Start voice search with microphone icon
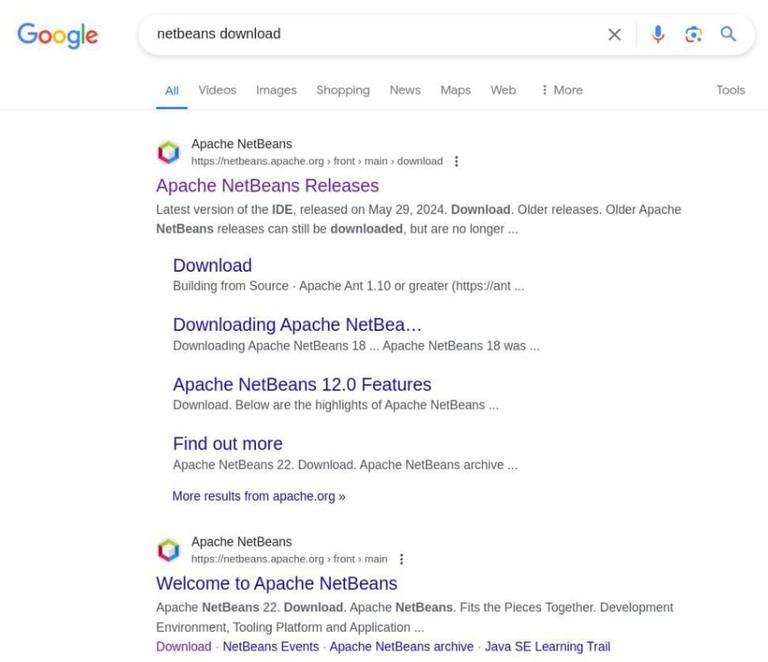 (x=657, y=34)
